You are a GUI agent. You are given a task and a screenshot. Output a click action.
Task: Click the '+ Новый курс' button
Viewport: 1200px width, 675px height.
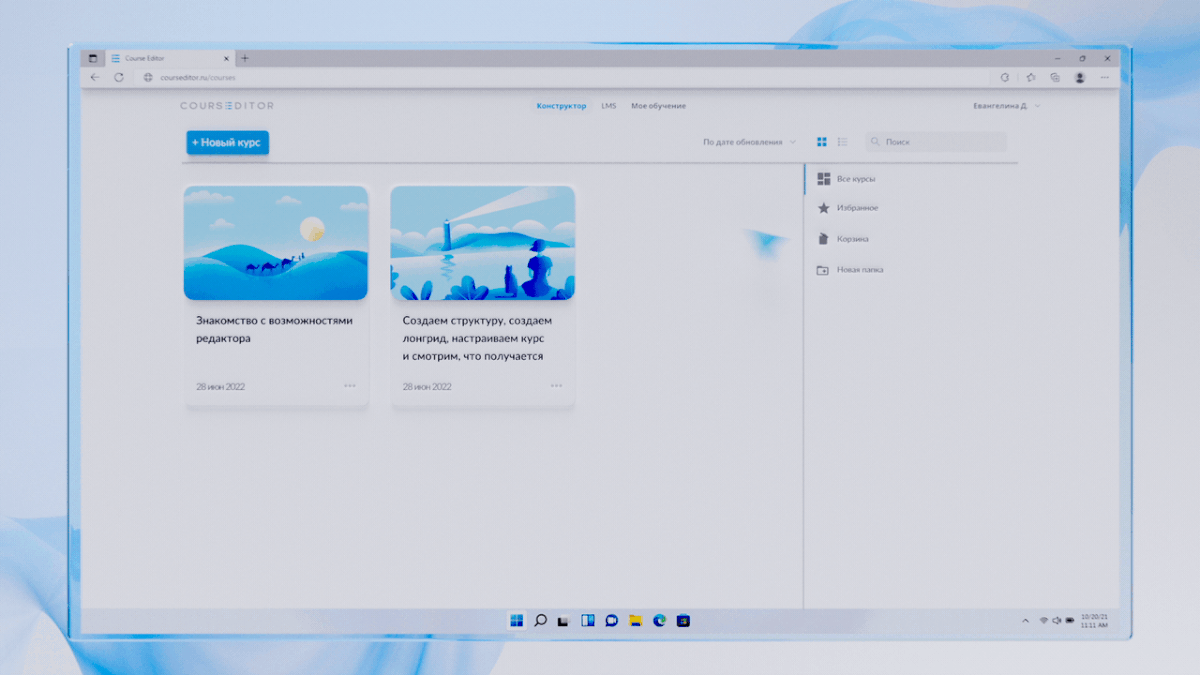coord(227,143)
